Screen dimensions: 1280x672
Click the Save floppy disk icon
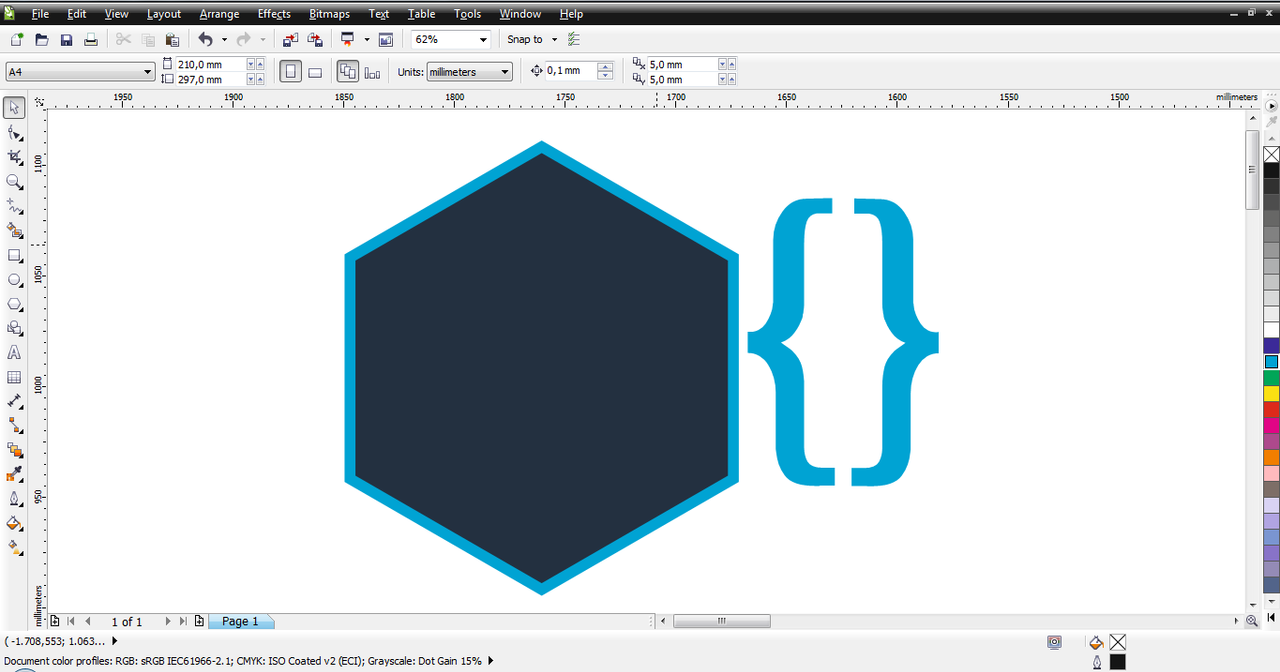[66, 40]
